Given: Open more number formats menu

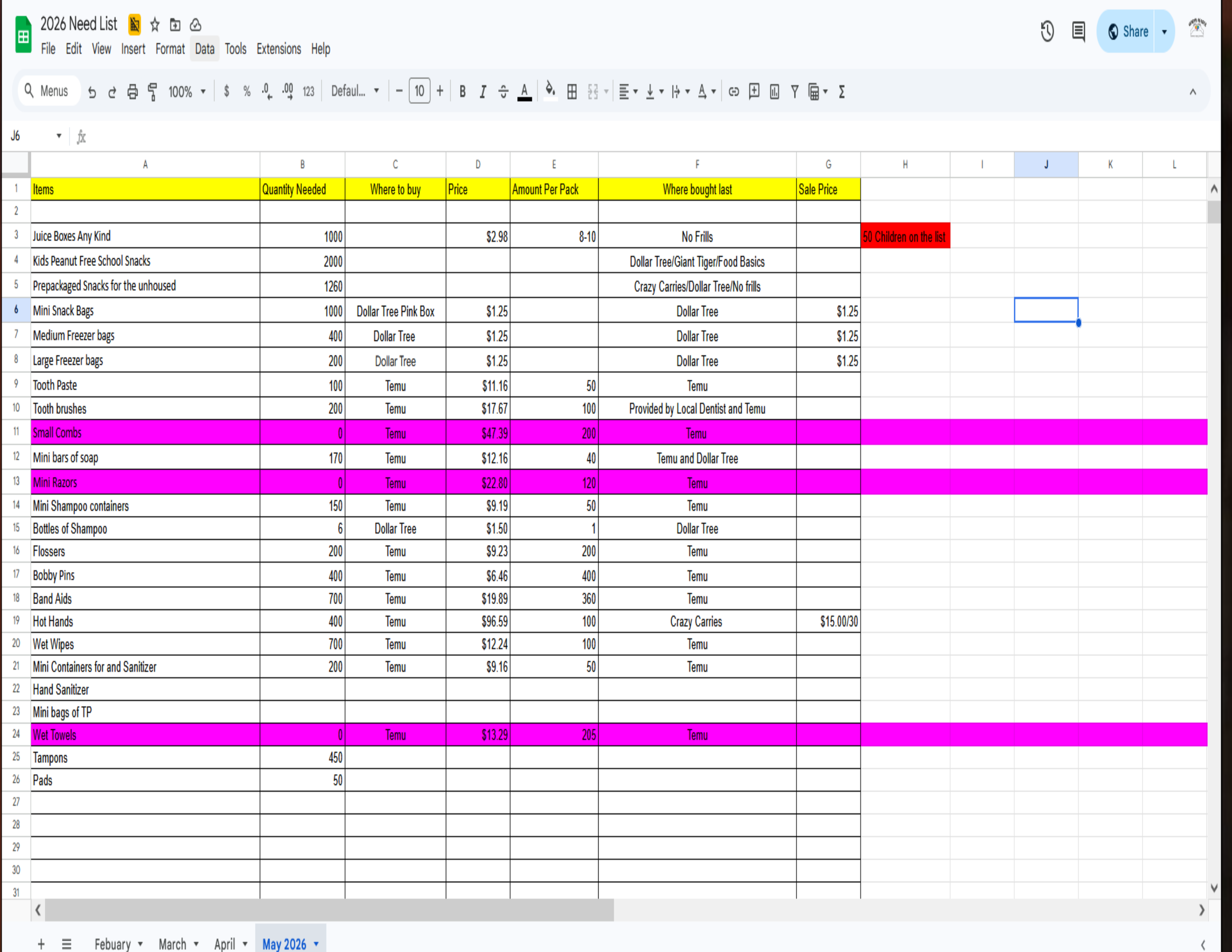Looking at the screenshot, I should (308, 91).
